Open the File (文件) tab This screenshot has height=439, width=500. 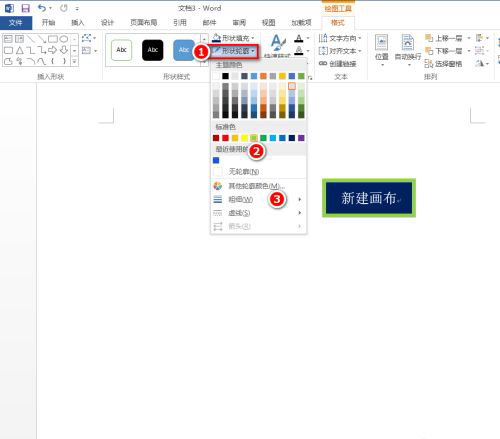[16, 23]
